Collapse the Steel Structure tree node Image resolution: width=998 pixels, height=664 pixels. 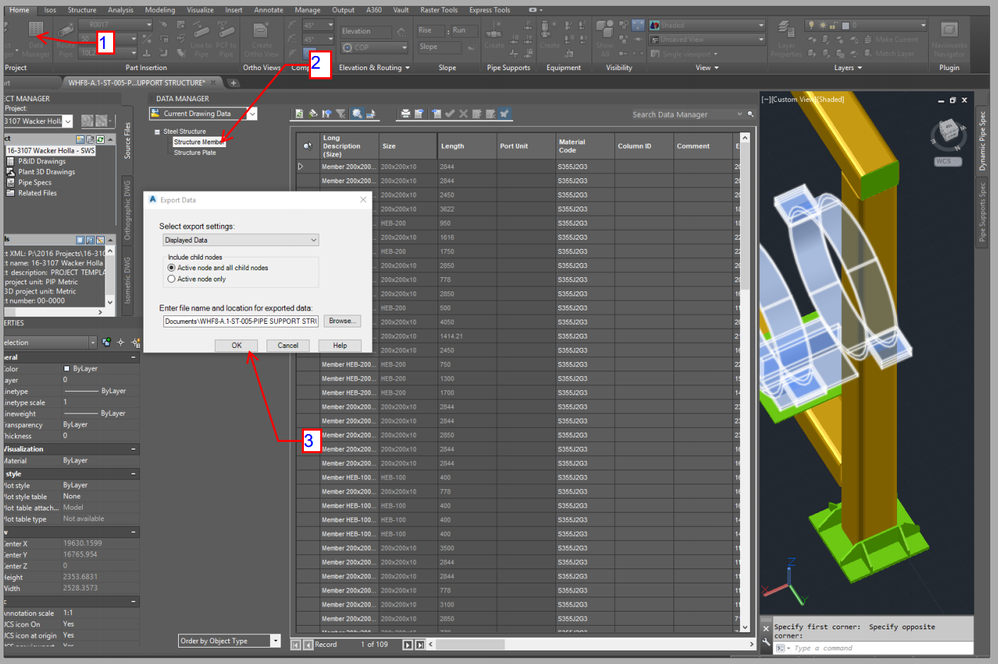point(157,131)
